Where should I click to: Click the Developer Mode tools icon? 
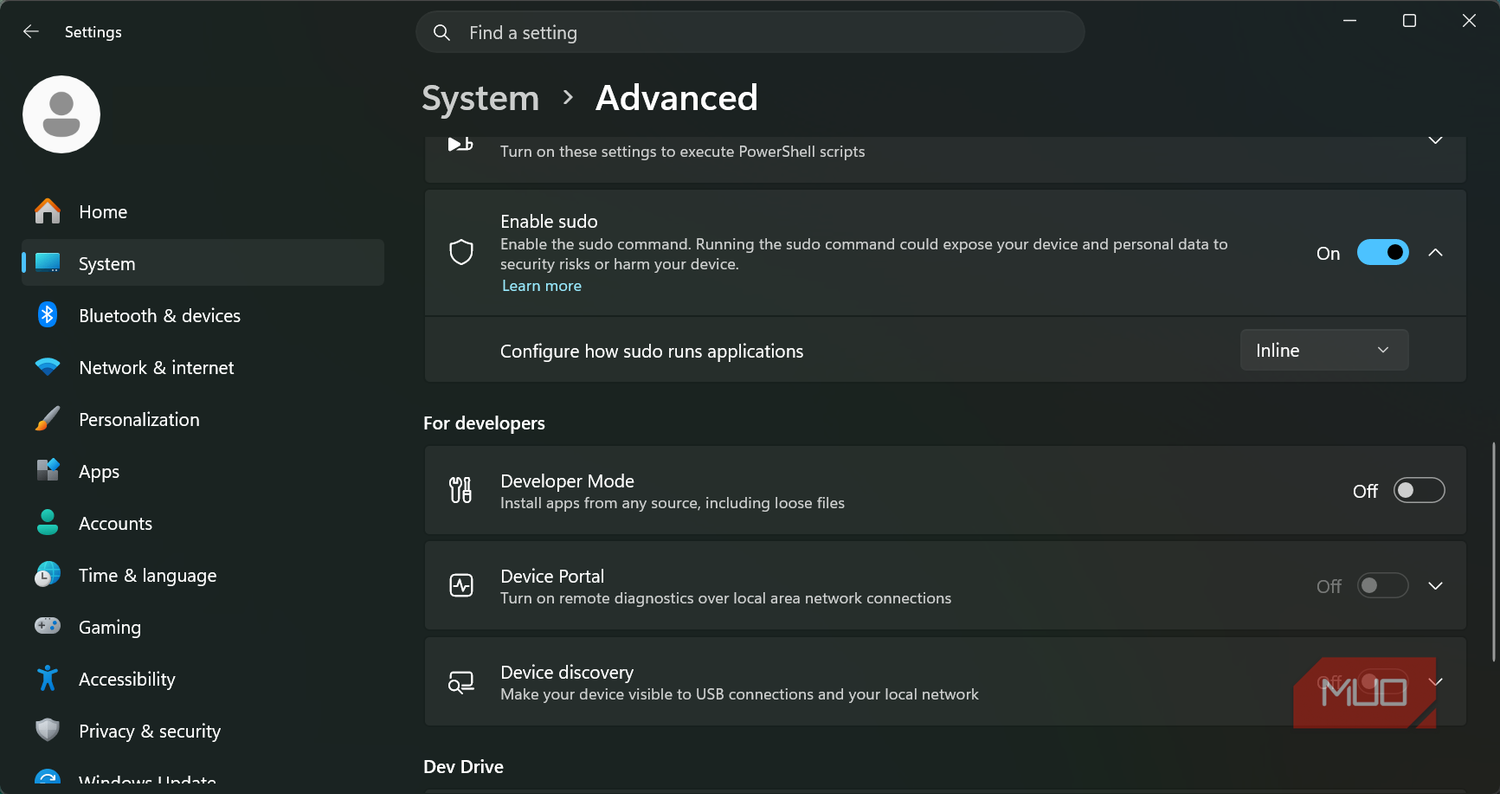pyautogui.click(x=461, y=490)
